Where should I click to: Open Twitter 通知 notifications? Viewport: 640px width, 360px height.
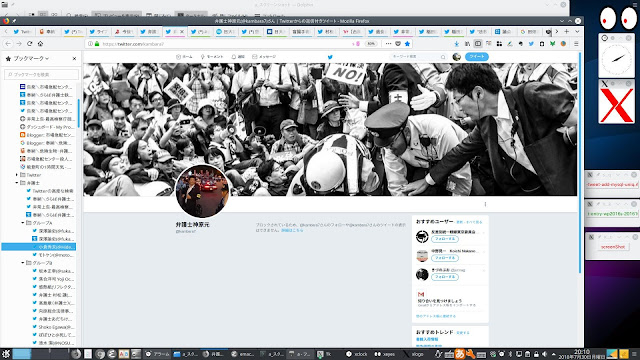coord(238,57)
